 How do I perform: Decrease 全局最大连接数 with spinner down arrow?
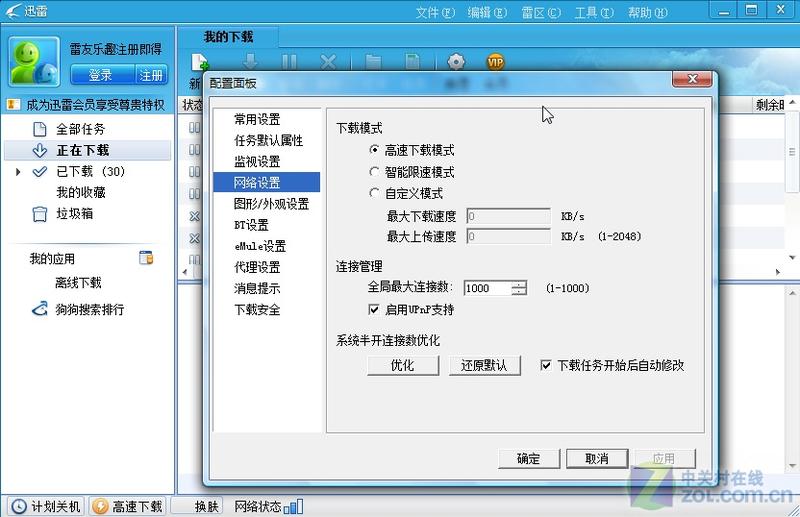pos(519,291)
